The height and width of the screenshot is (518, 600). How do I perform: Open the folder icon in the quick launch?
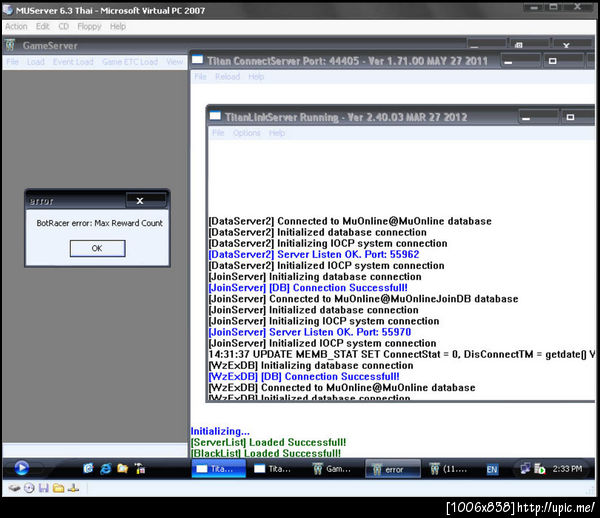pyautogui.click(x=122, y=468)
